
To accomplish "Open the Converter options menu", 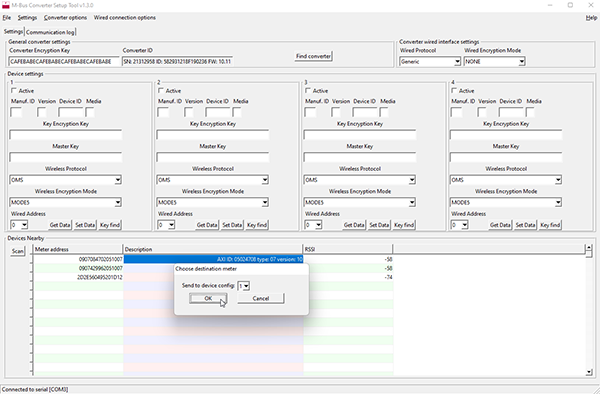I will point(65,18).
